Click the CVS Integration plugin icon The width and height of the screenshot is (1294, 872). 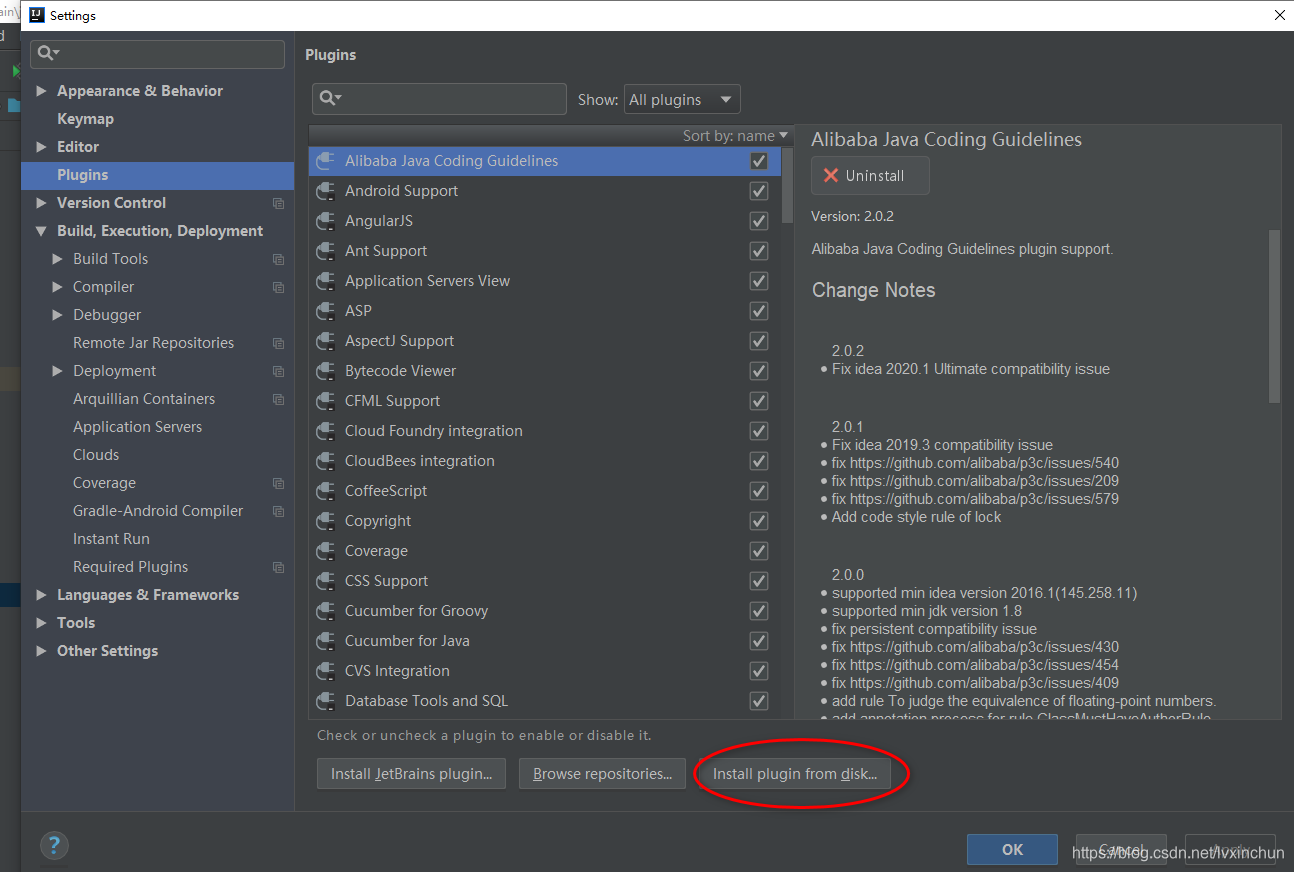(324, 671)
